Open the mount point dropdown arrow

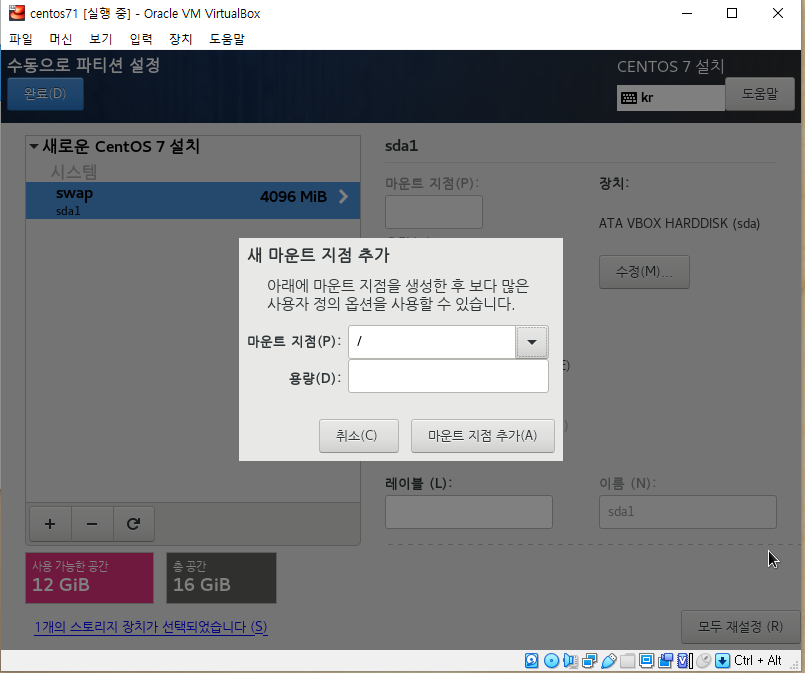click(x=532, y=342)
